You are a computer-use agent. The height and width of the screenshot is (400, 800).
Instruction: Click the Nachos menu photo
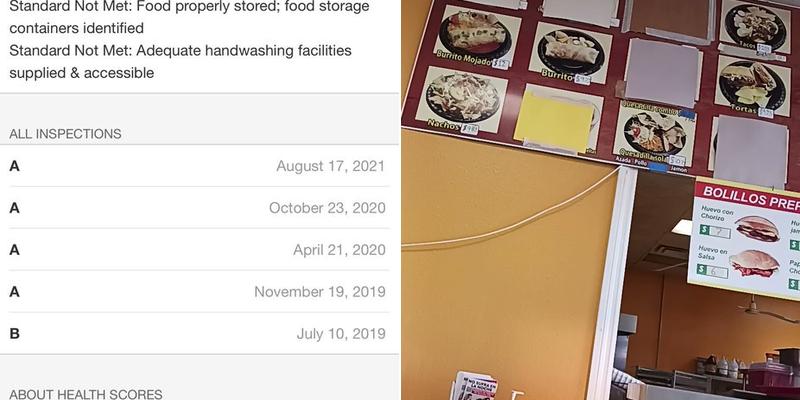click(x=462, y=96)
